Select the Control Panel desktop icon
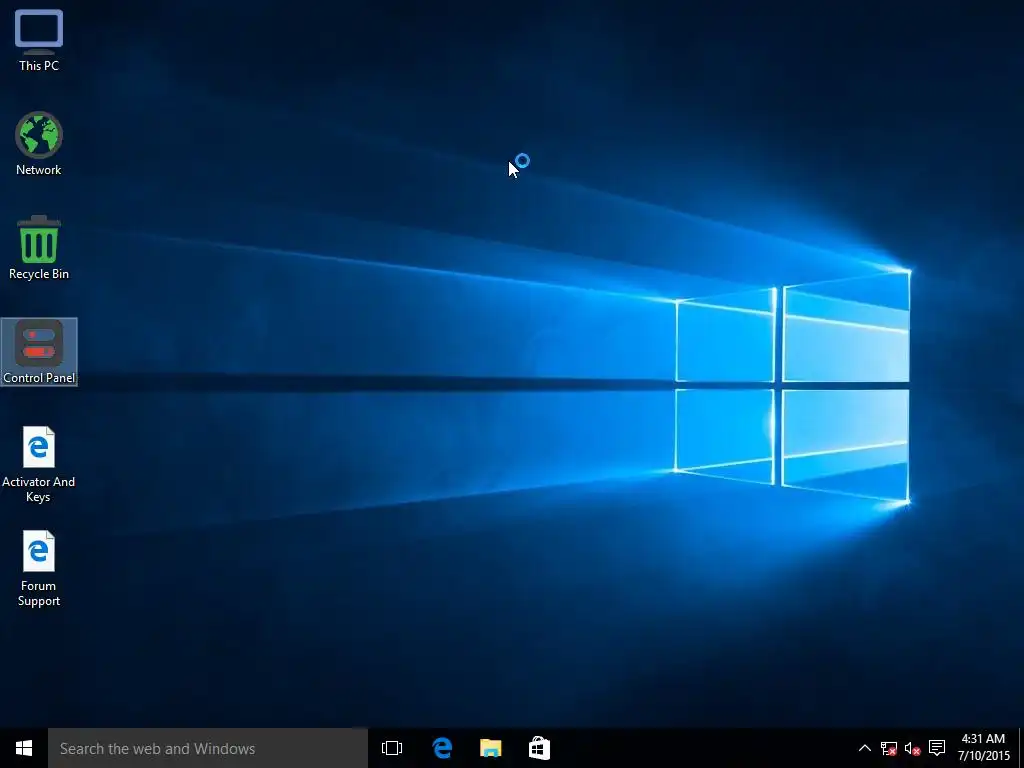 click(39, 351)
